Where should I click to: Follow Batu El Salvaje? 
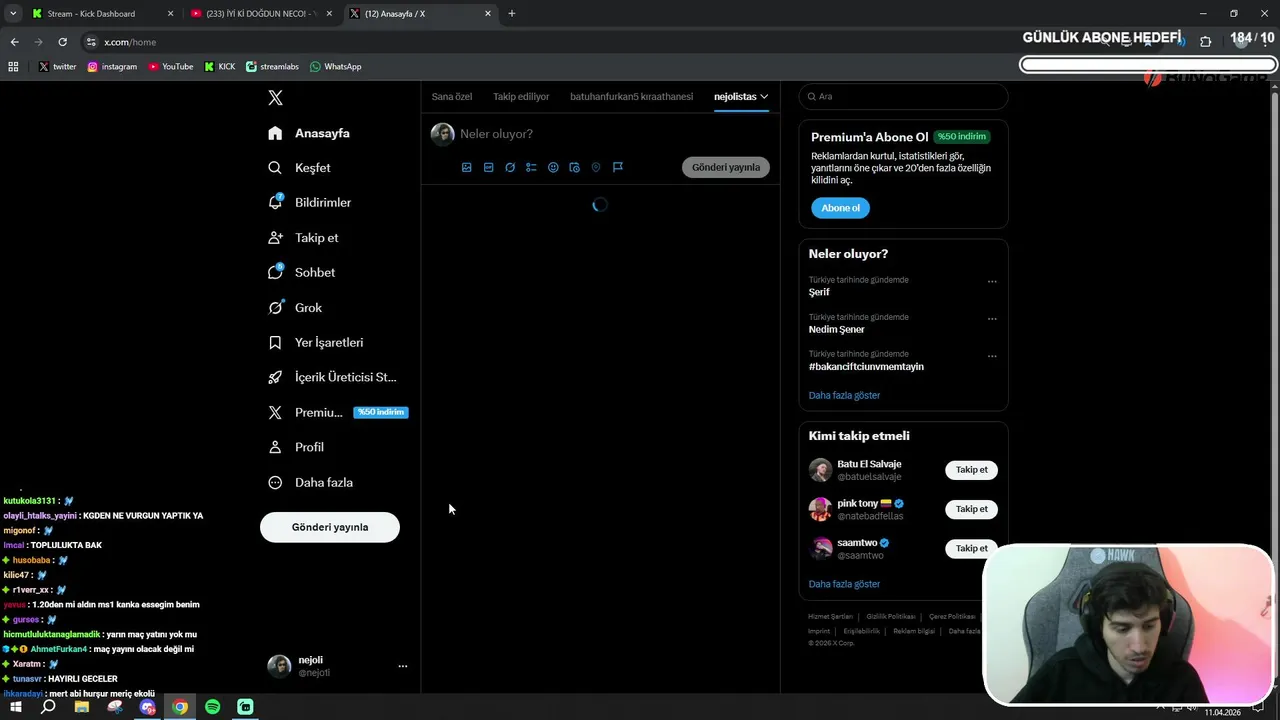pyautogui.click(x=971, y=470)
